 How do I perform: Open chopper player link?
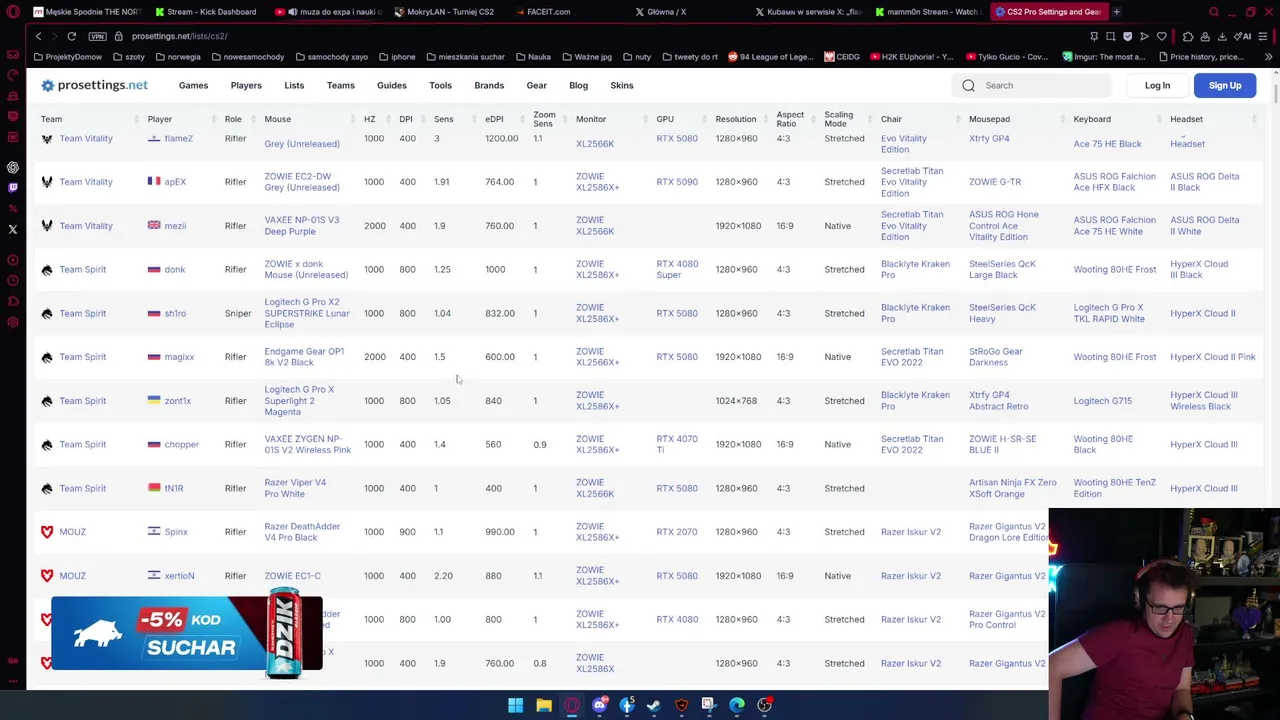(181, 444)
